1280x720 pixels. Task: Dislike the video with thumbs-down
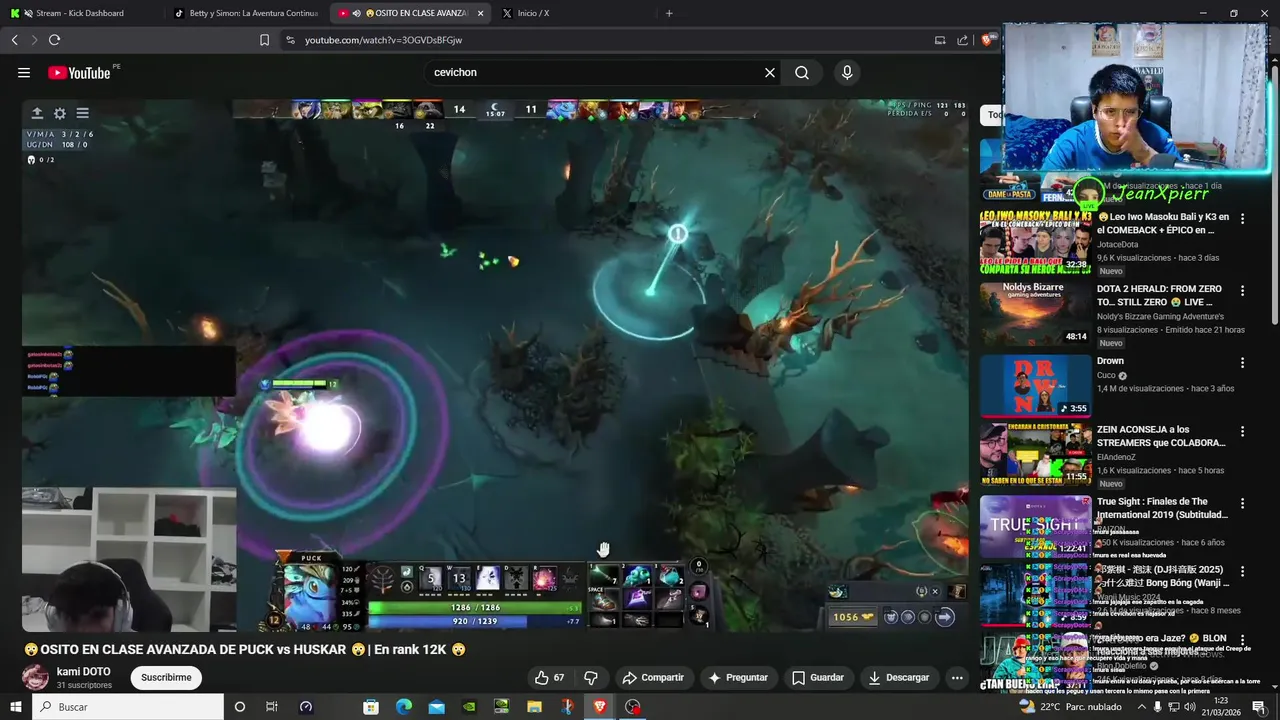(591, 677)
